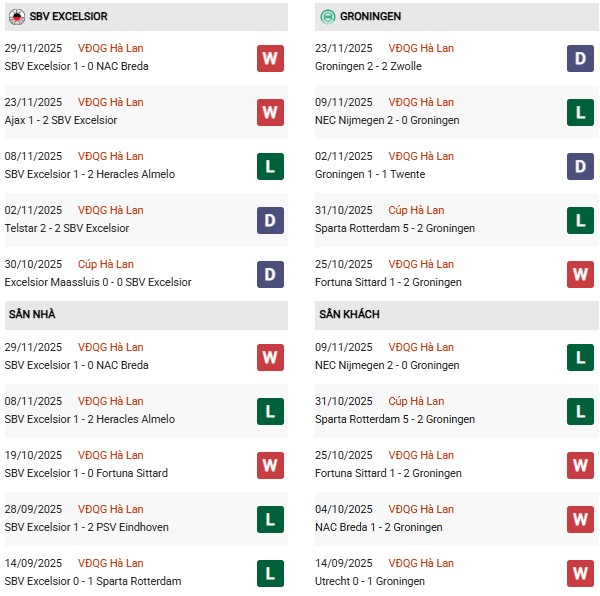
Task: Click L badge for SBV Excelsior vs PSV Eindhoven
Action: [x=270, y=519]
